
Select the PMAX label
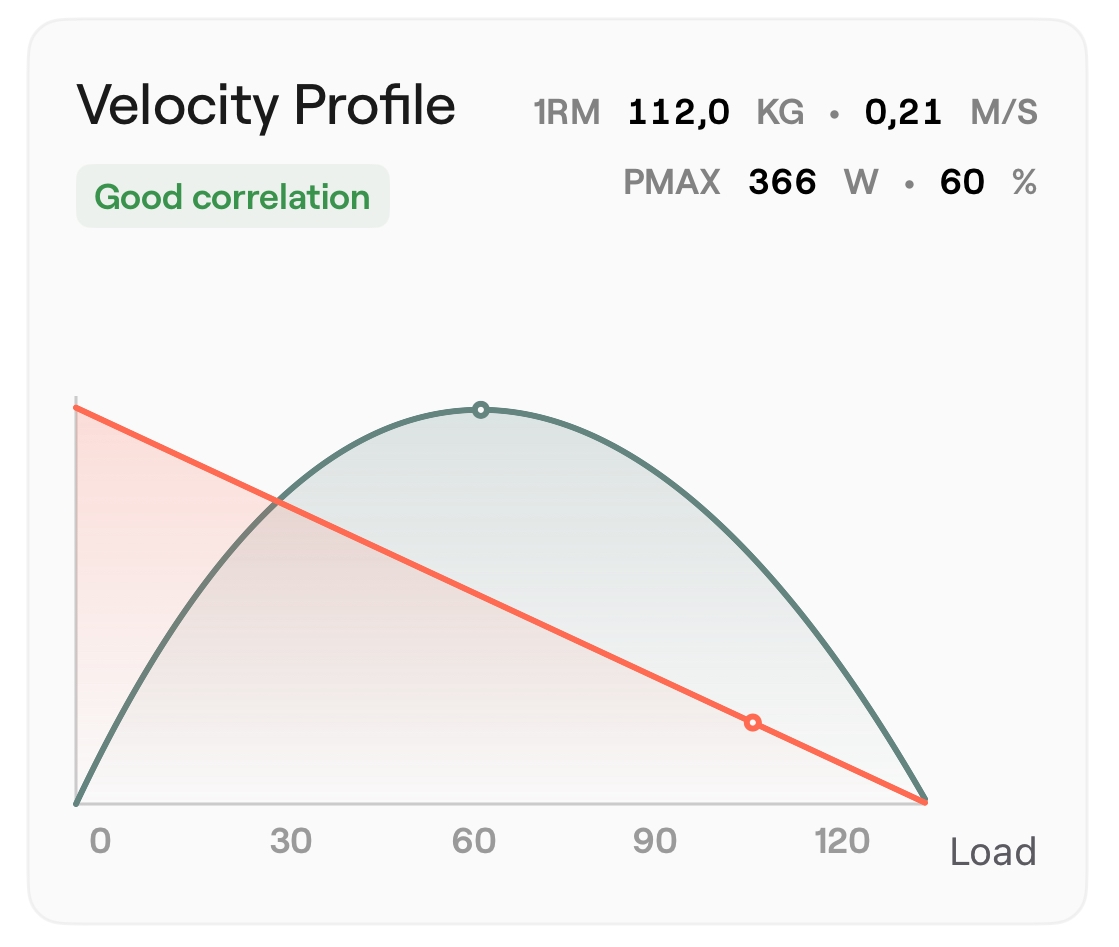[672, 182]
